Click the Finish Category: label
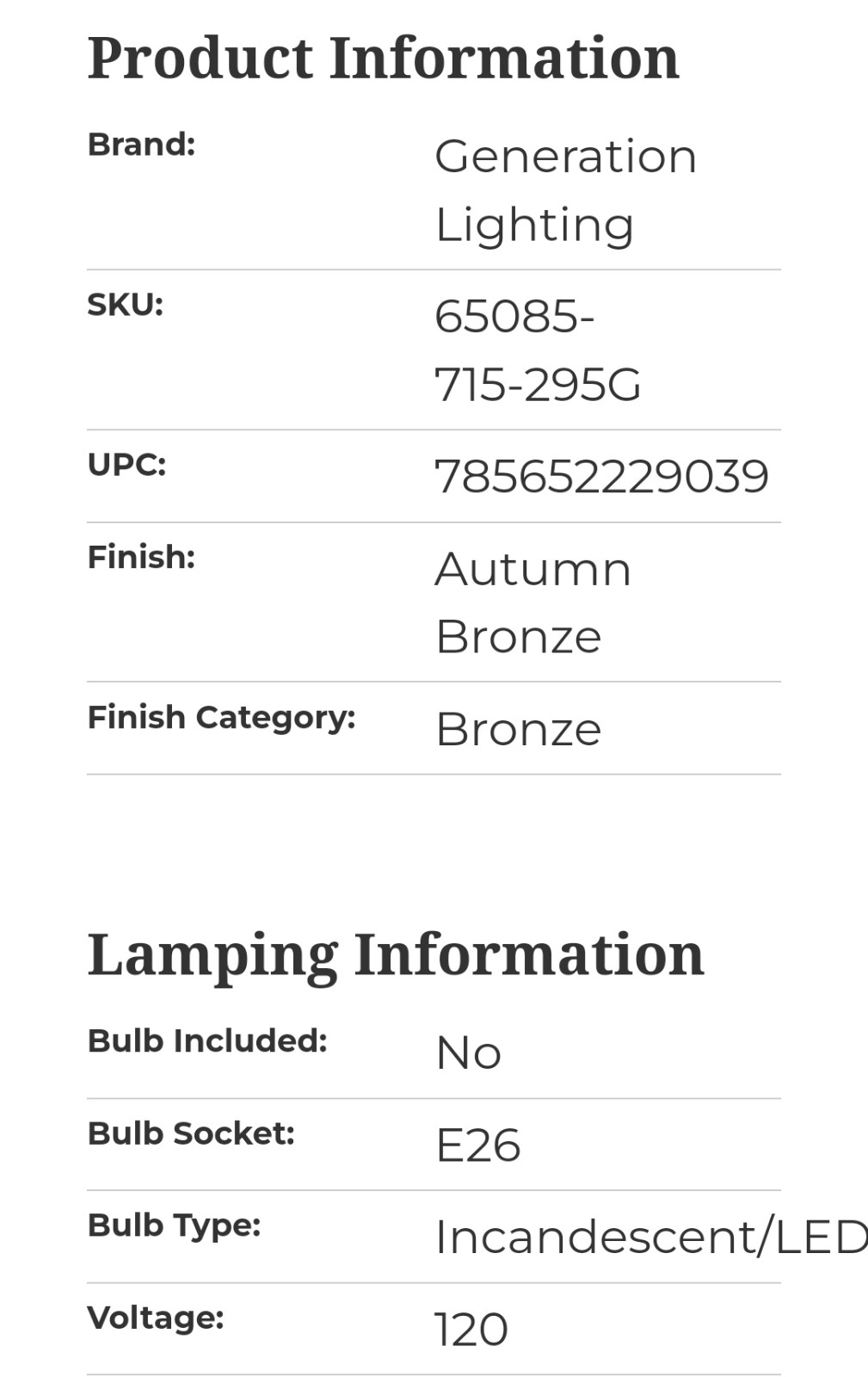Image resolution: width=868 pixels, height=1377 pixels. (222, 718)
